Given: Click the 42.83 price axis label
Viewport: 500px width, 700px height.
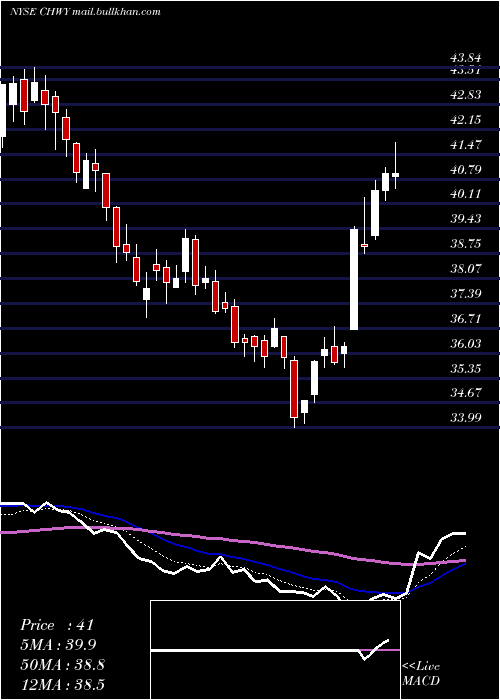Looking at the screenshot, I should (466, 95).
